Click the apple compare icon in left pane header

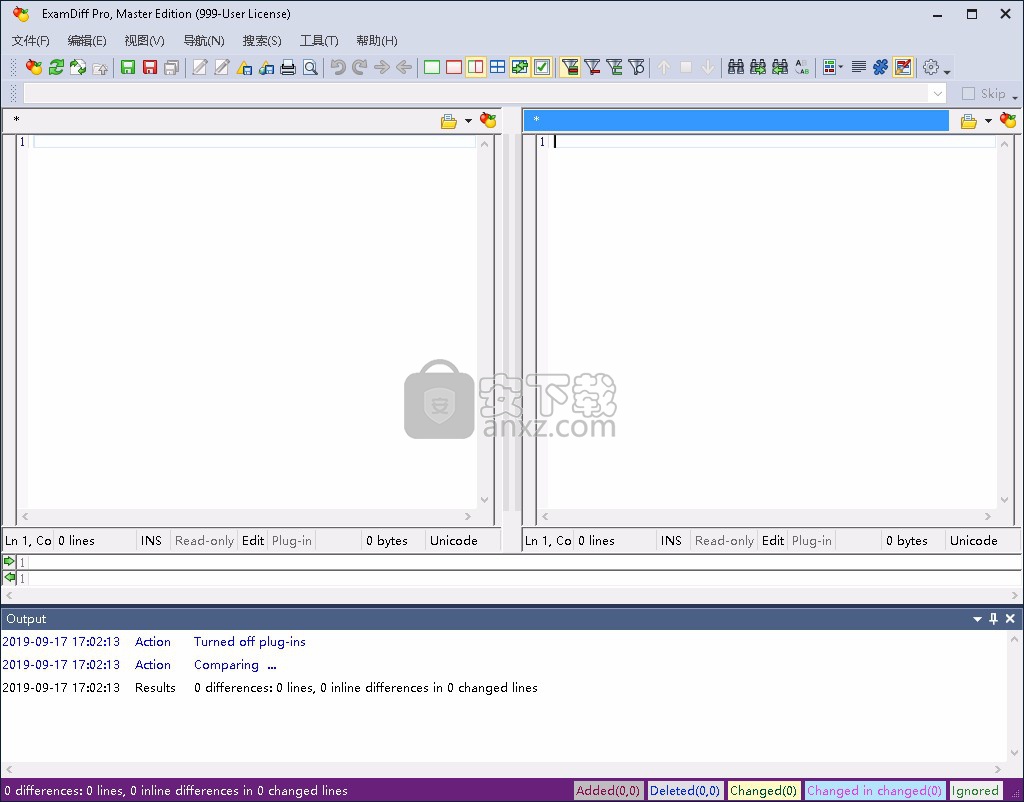(488, 120)
